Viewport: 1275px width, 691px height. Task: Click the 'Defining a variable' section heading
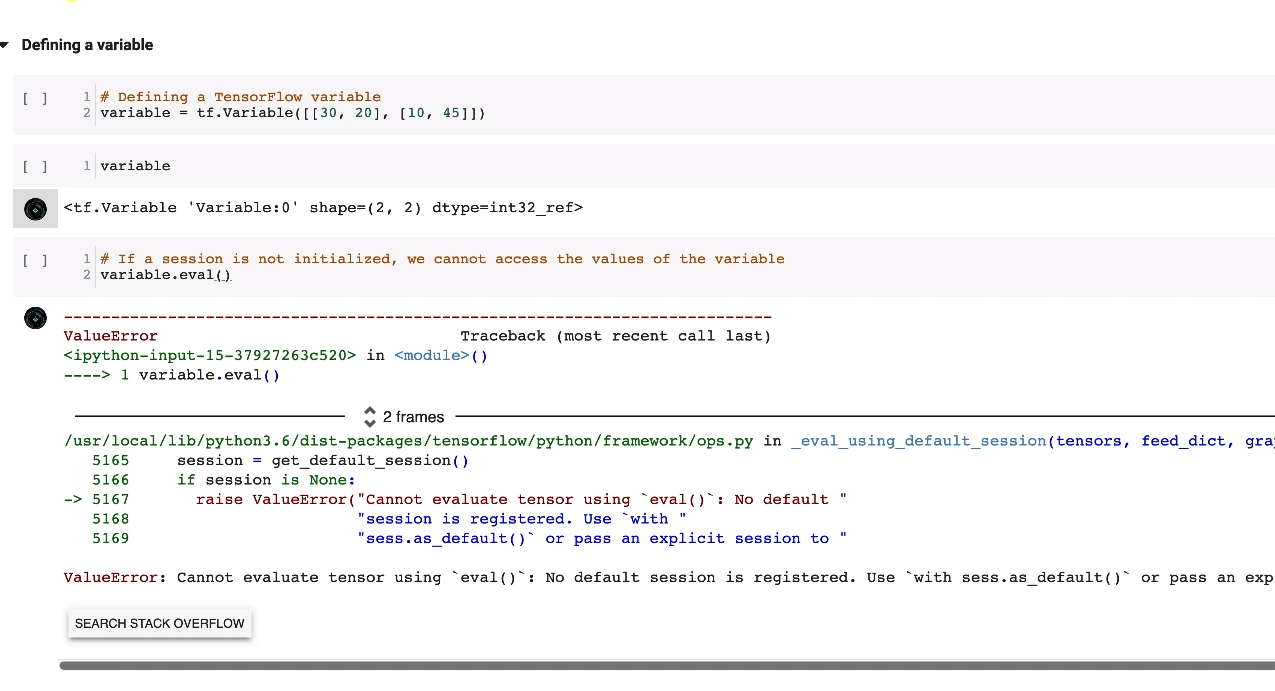87,45
